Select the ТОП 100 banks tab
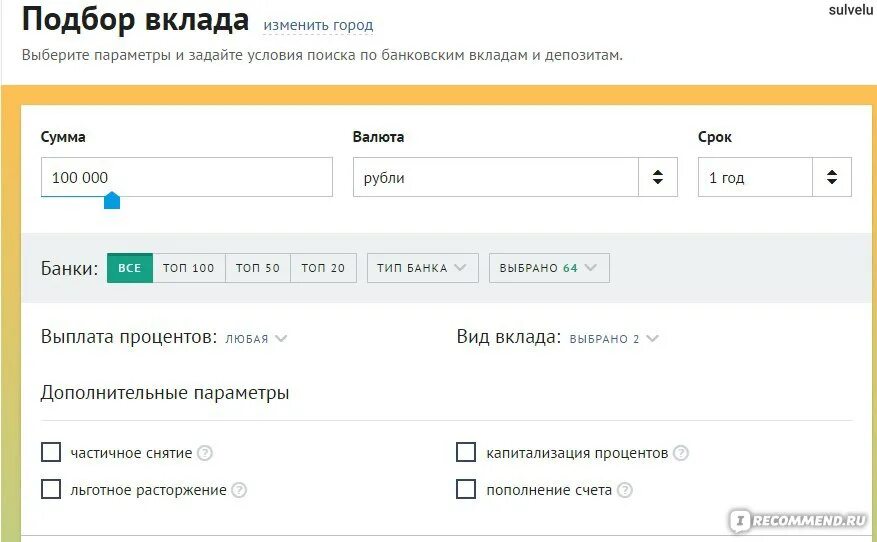The height and width of the screenshot is (542, 877). (x=189, y=268)
